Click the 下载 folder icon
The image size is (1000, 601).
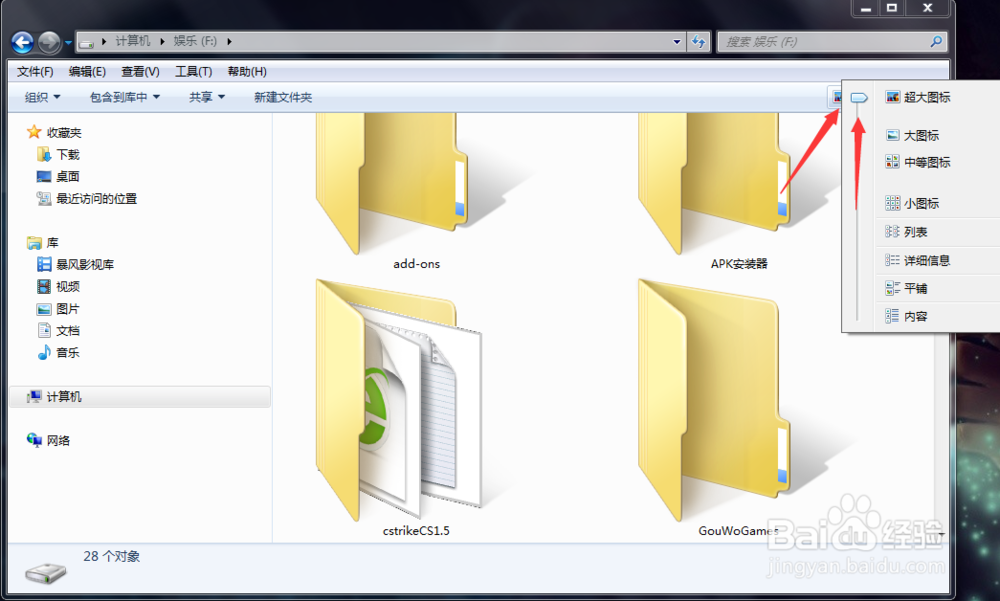44,154
